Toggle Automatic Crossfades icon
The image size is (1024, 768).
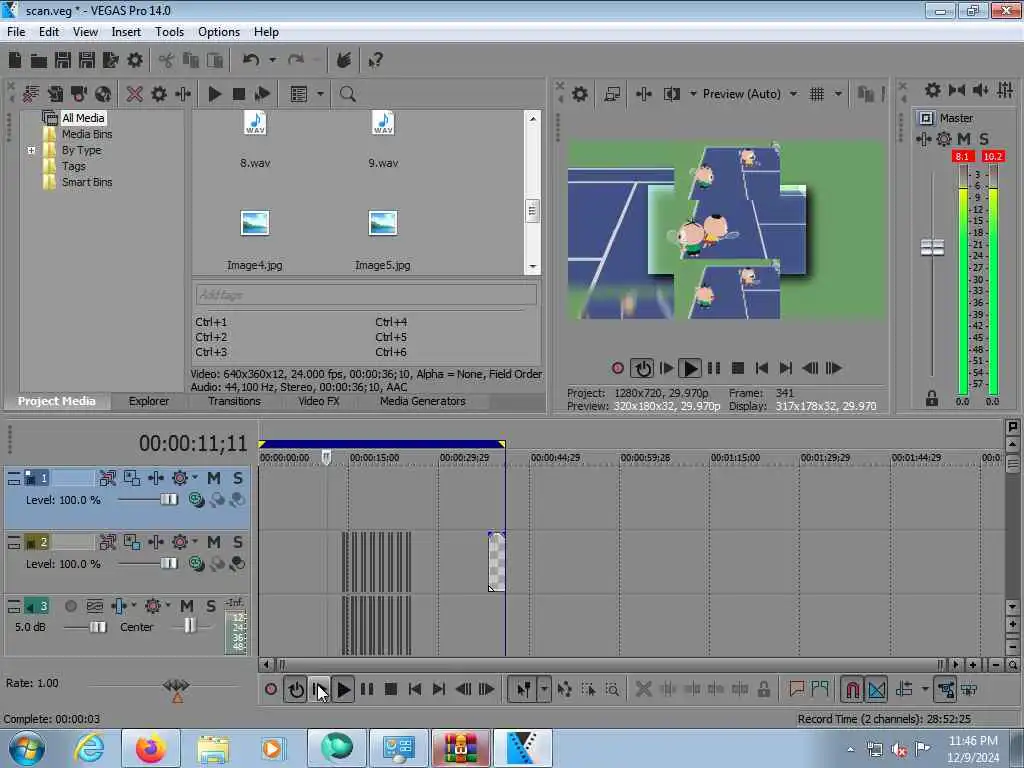tap(877, 689)
